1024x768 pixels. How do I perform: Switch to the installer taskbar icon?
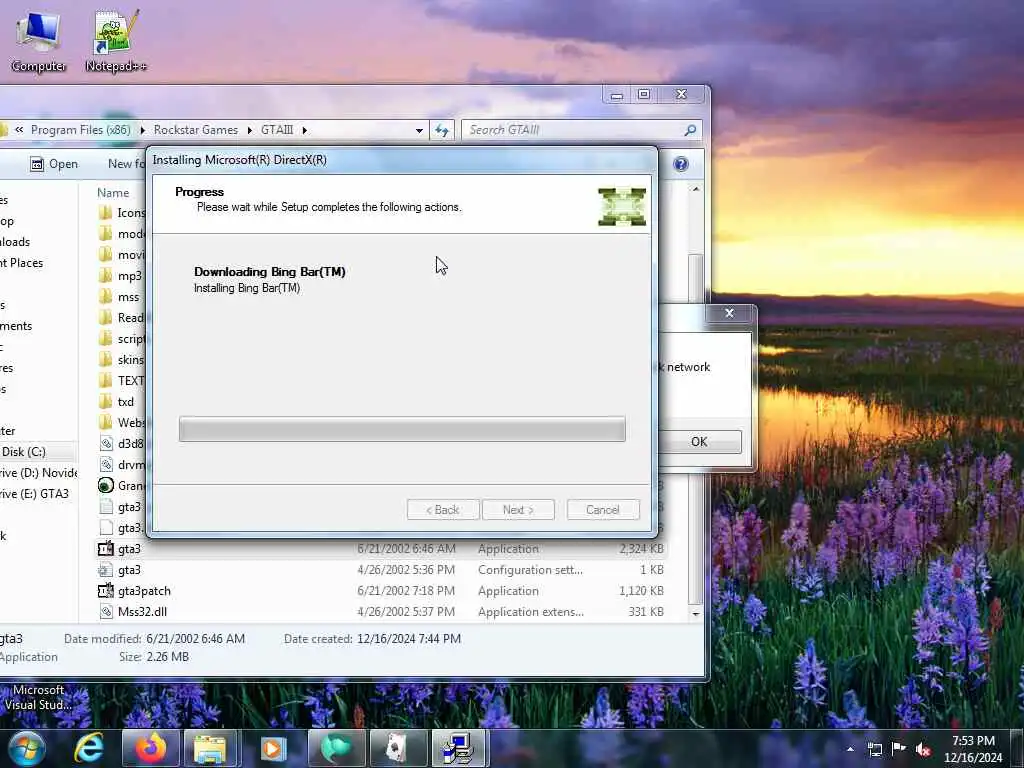pyautogui.click(x=458, y=748)
